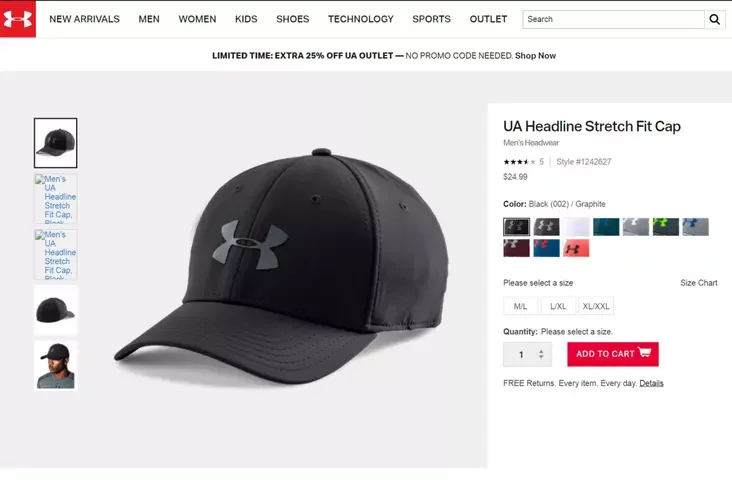The image size is (732, 483).
Task: Select the white color swatch
Action: tap(577, 227)
